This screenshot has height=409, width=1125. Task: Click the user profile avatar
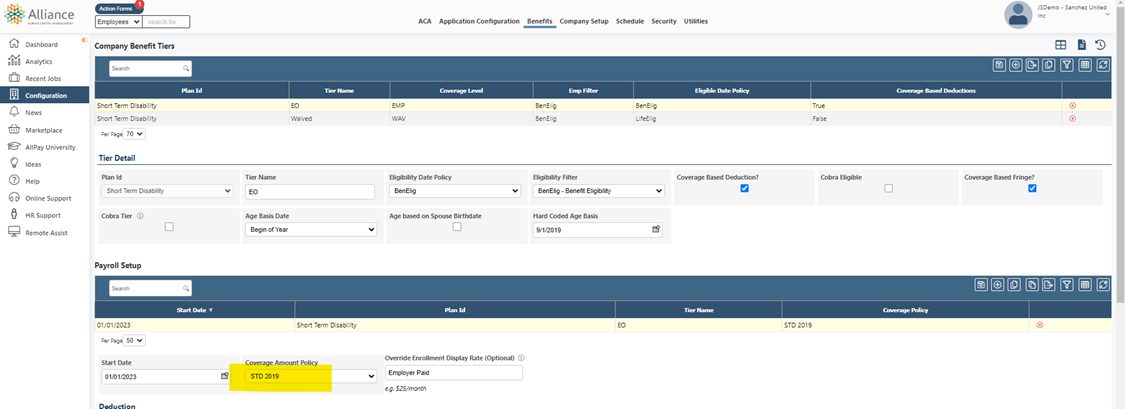[x=1017, y=15]
